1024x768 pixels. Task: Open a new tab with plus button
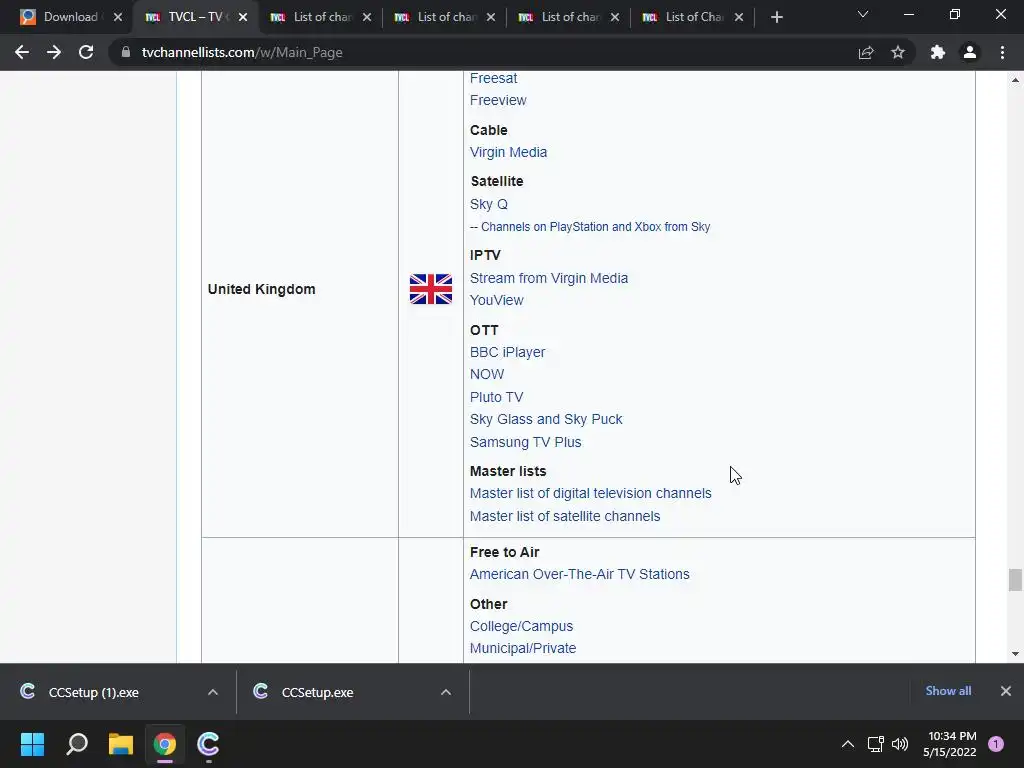pos(776,18)
